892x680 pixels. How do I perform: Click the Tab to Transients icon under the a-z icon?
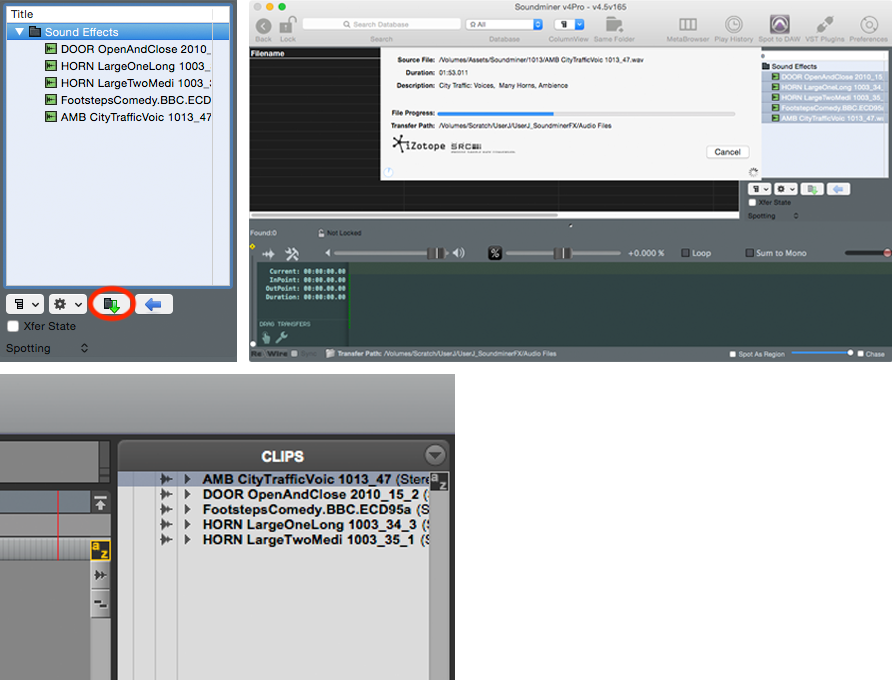(100, 575)
